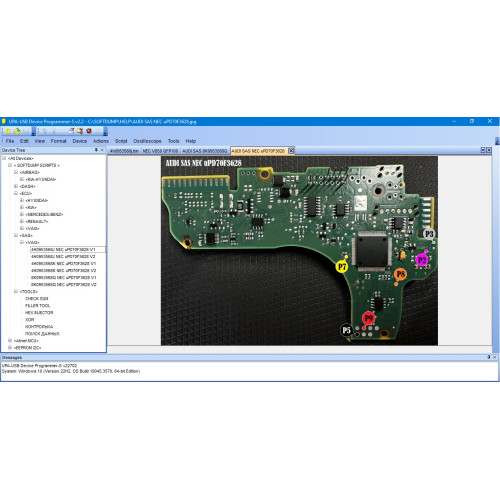Click the <DASH> tree label
The width and height of the screenshot is (500, 500).
[x=27, y=186]
